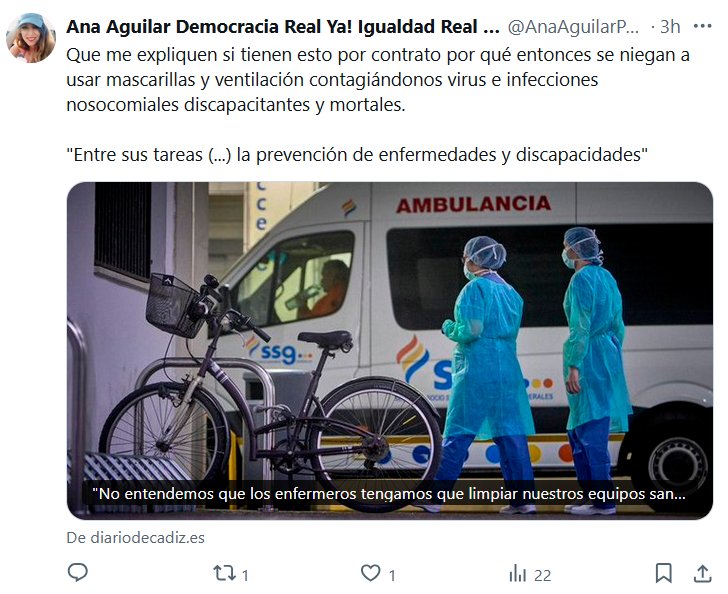This screenshot has height=594, width=728.
Task: Visit the diariodecadiz.es source link
Action: pos(136,538)
